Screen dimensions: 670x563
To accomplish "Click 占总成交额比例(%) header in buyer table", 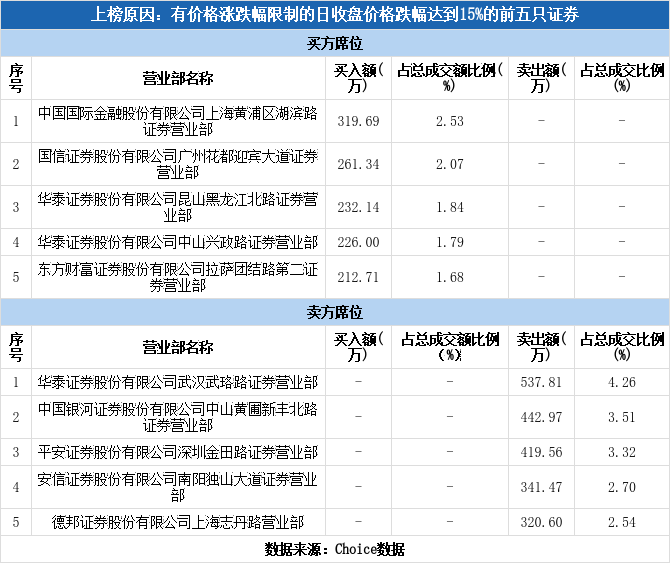I will 450,78.
